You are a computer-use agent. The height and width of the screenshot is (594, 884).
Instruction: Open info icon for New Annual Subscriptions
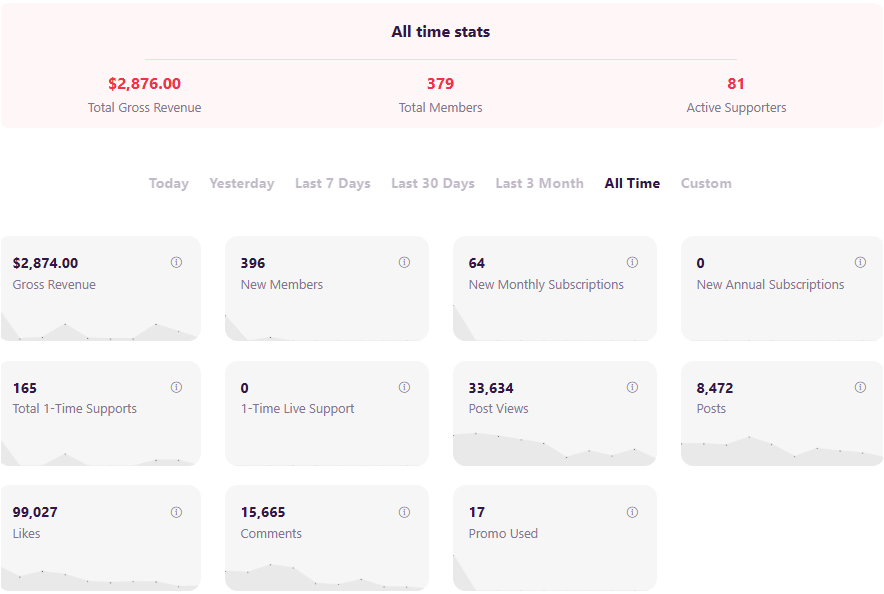pos(860,262)
